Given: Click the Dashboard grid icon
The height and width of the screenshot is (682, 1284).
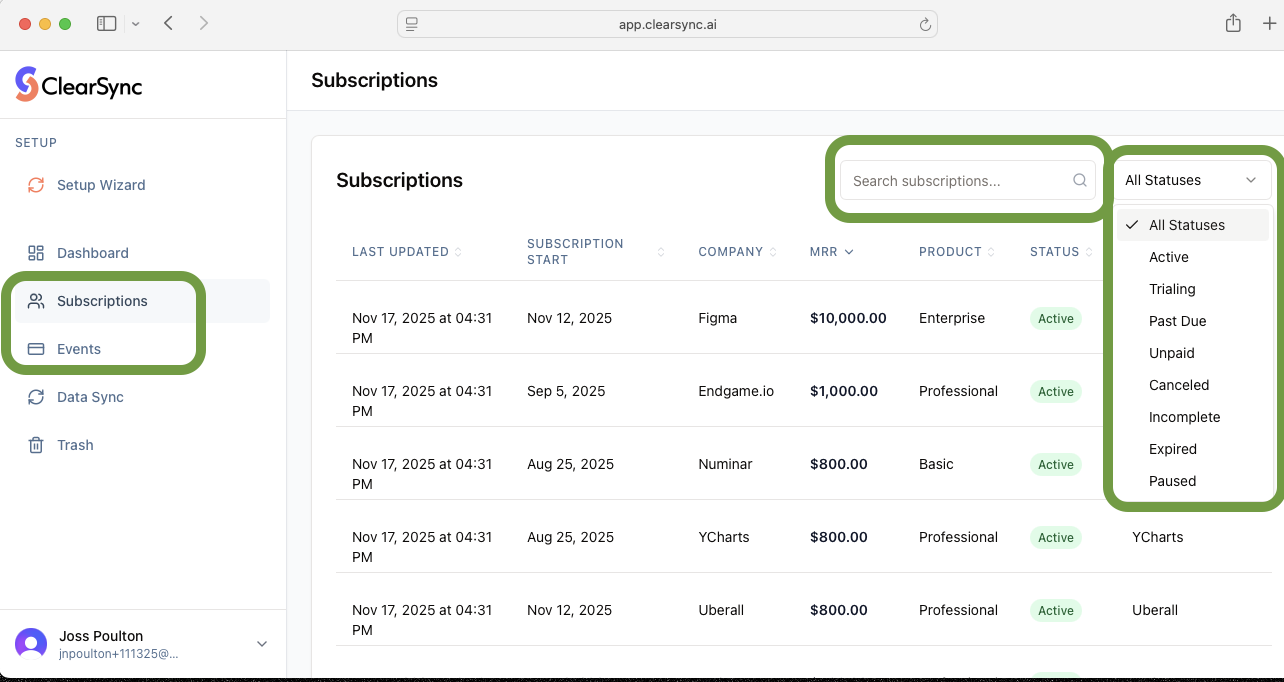Looking at the screenshot, I should point(36,253).
